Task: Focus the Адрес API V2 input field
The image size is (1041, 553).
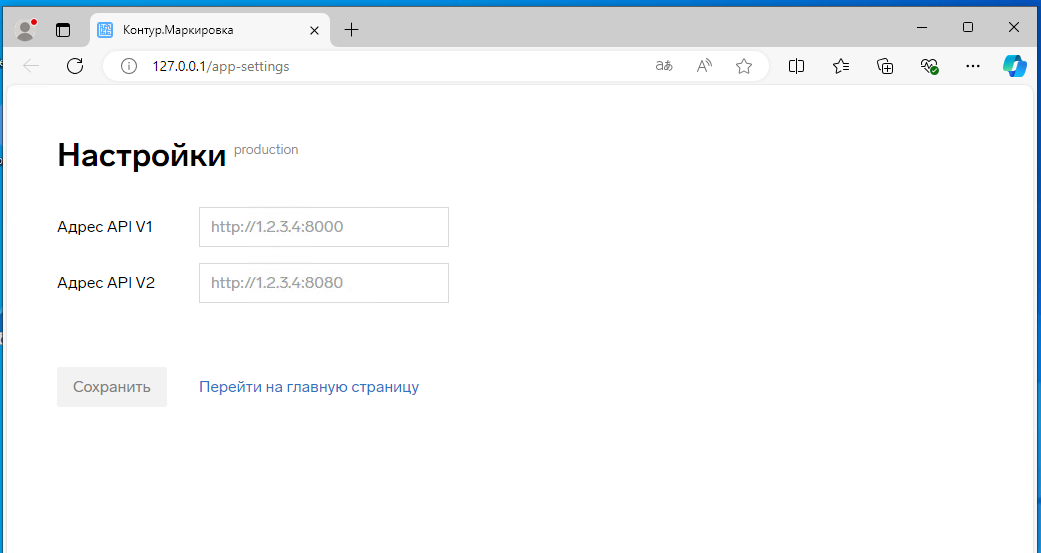Action: (324, 283)
